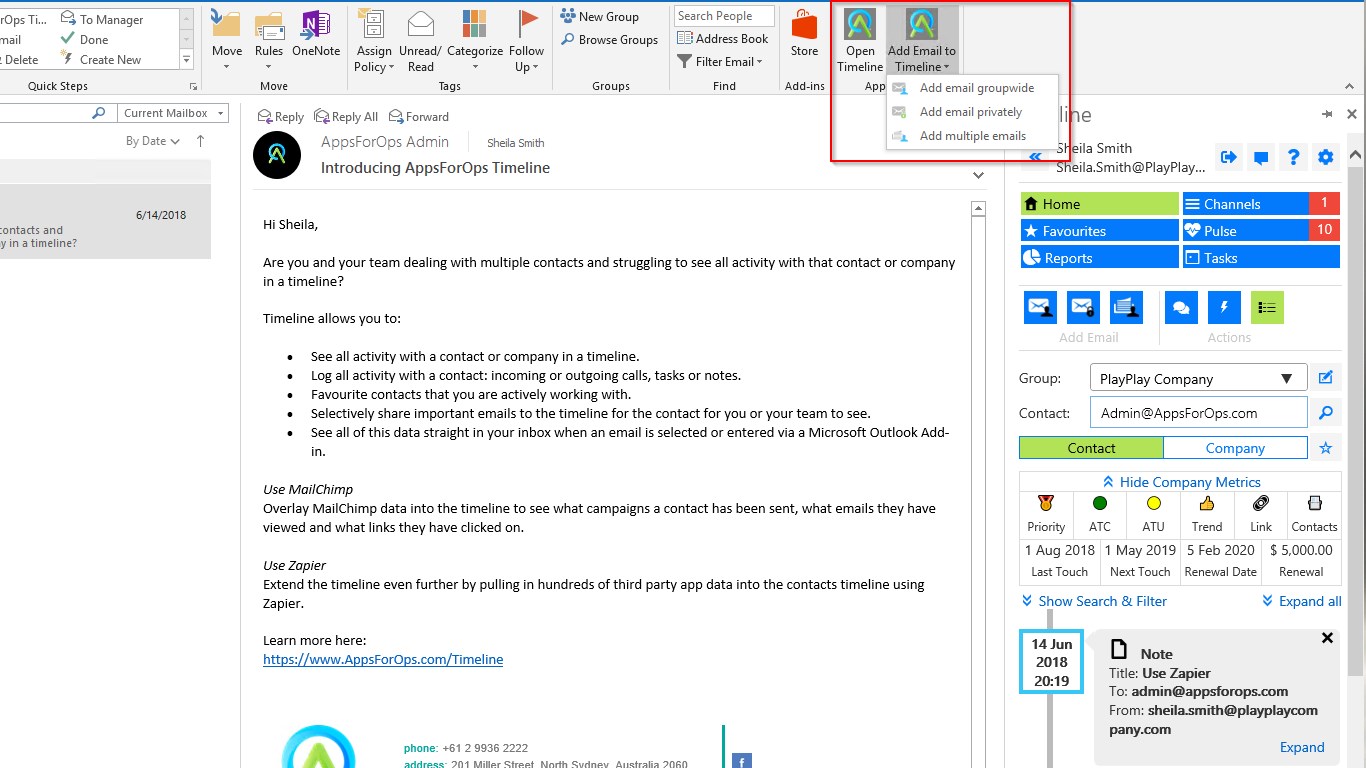1366x768 pixels.
Task: Click Browse Groups
Action: 609,40
